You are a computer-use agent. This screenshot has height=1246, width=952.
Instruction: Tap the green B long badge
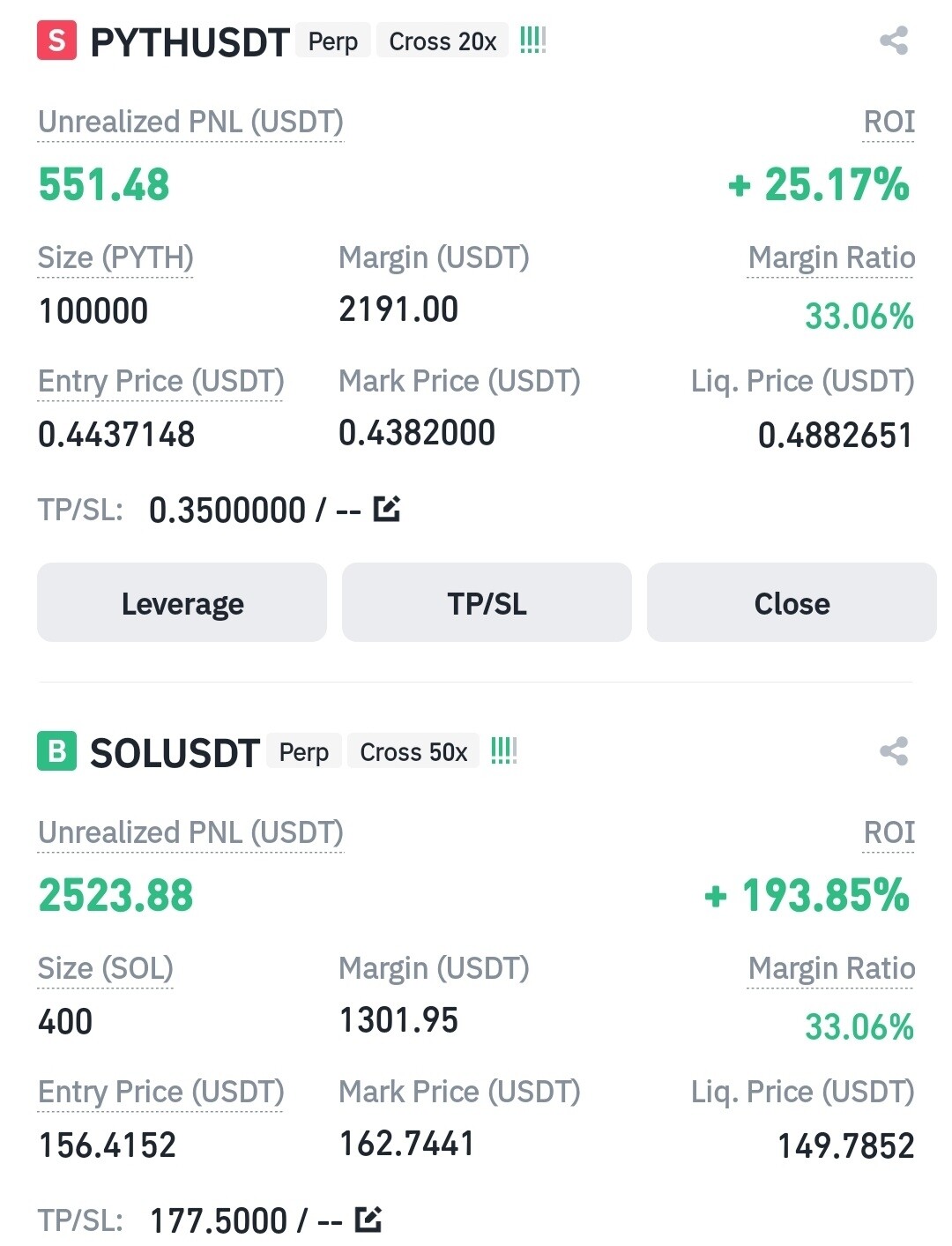[x=56, y=751]
